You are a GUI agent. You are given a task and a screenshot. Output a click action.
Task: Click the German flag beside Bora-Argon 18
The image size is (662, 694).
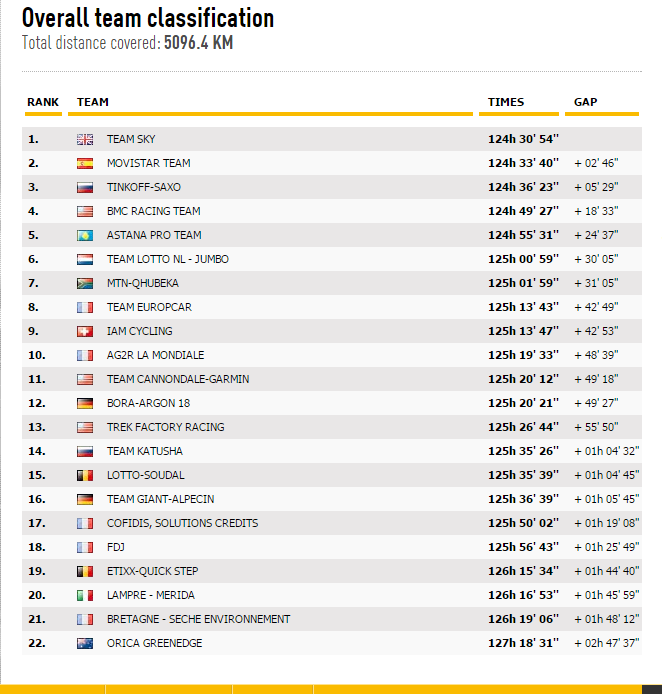click(x=85, y=403)
